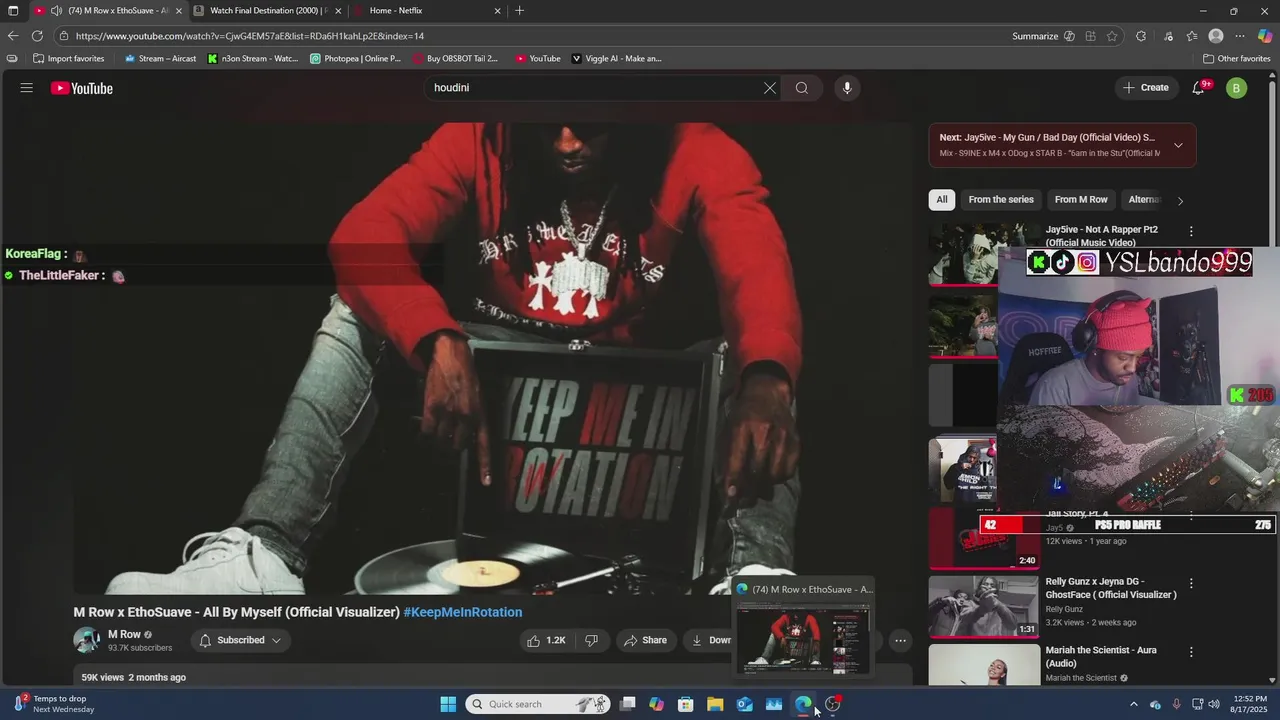Open File Explorer from the taskbar

coord(715,704)
